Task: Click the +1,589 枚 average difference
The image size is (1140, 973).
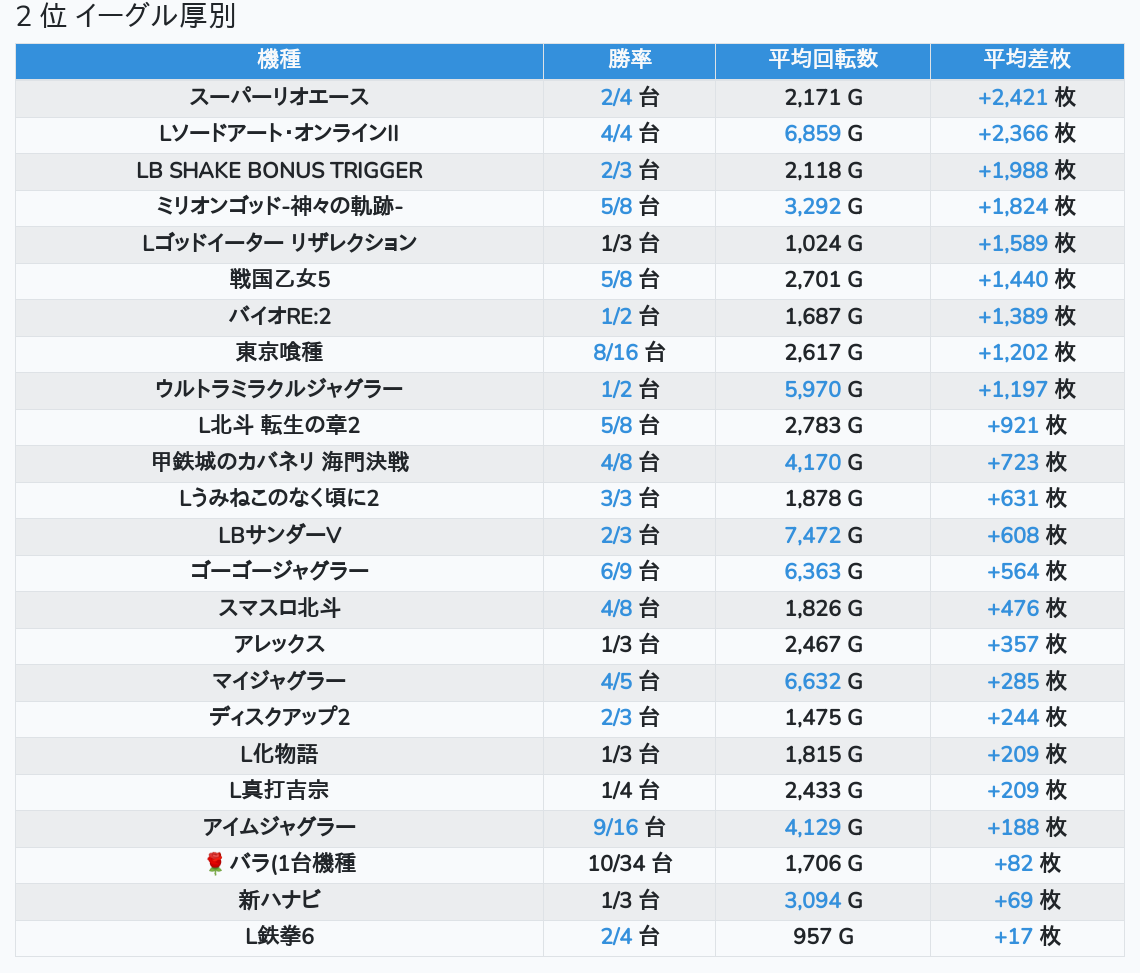Action: pos(1027,243)
